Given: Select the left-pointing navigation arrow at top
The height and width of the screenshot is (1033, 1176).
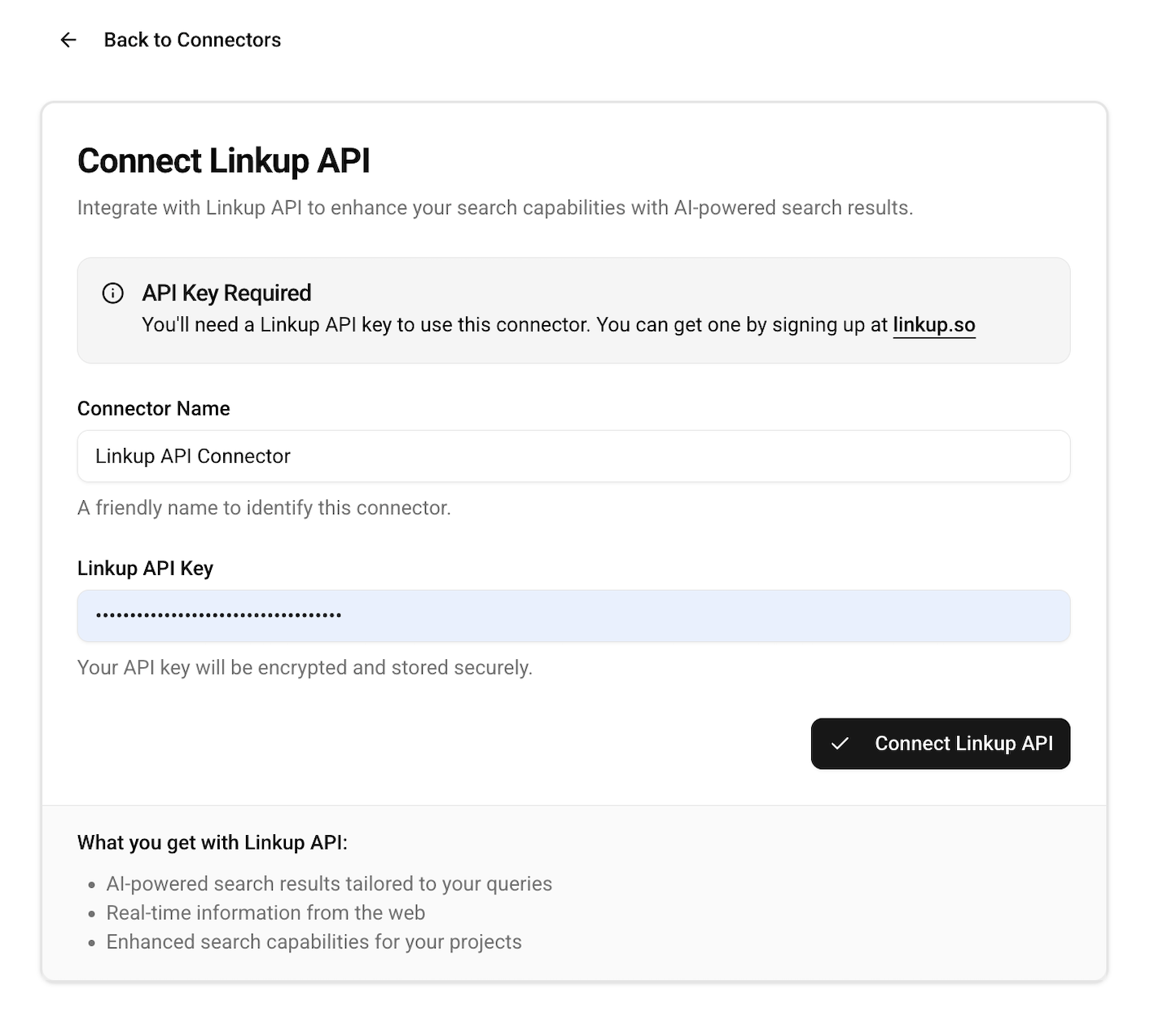Looking at the screenshot, I should click(69, 39).
